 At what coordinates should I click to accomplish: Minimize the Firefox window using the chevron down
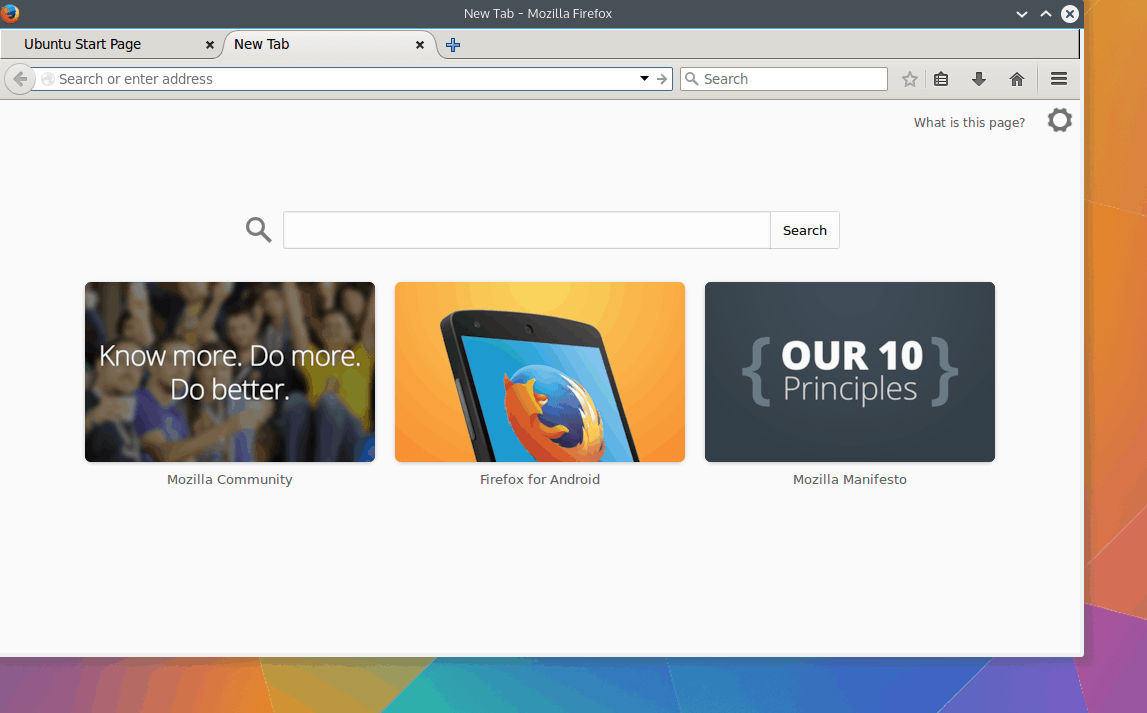(1022, 14)
